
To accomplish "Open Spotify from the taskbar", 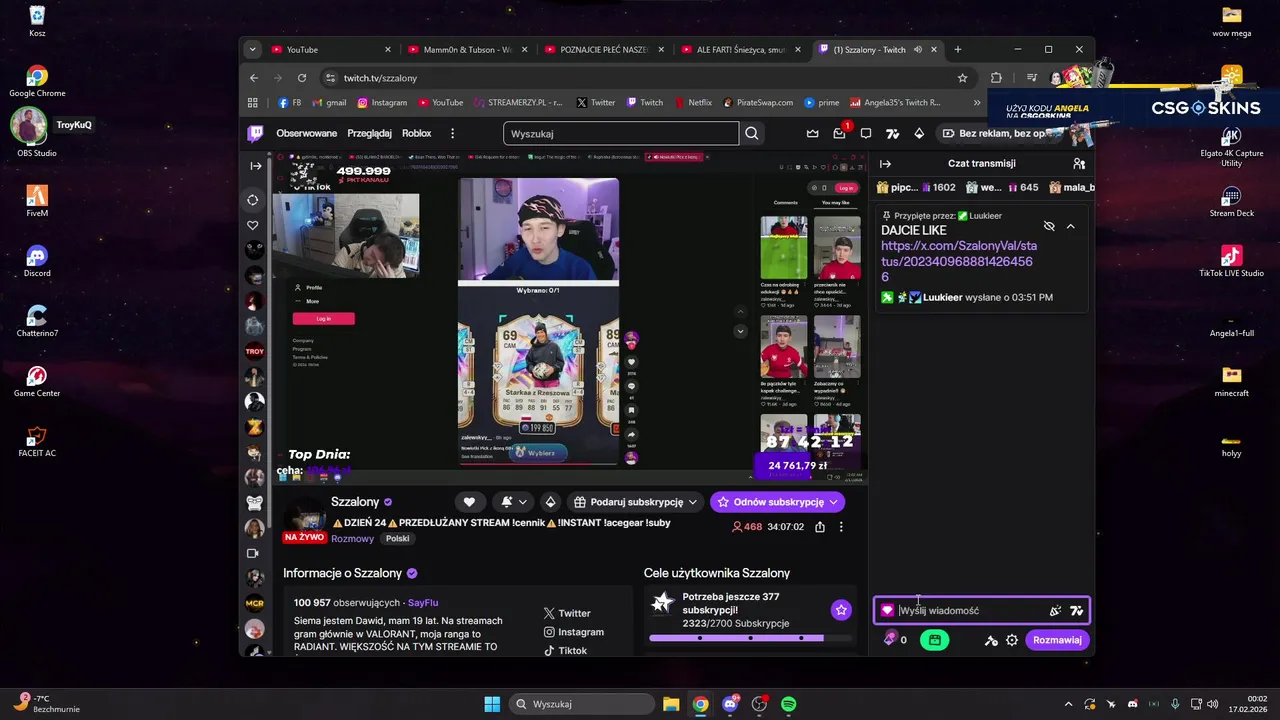I will [x=789, y=704].
